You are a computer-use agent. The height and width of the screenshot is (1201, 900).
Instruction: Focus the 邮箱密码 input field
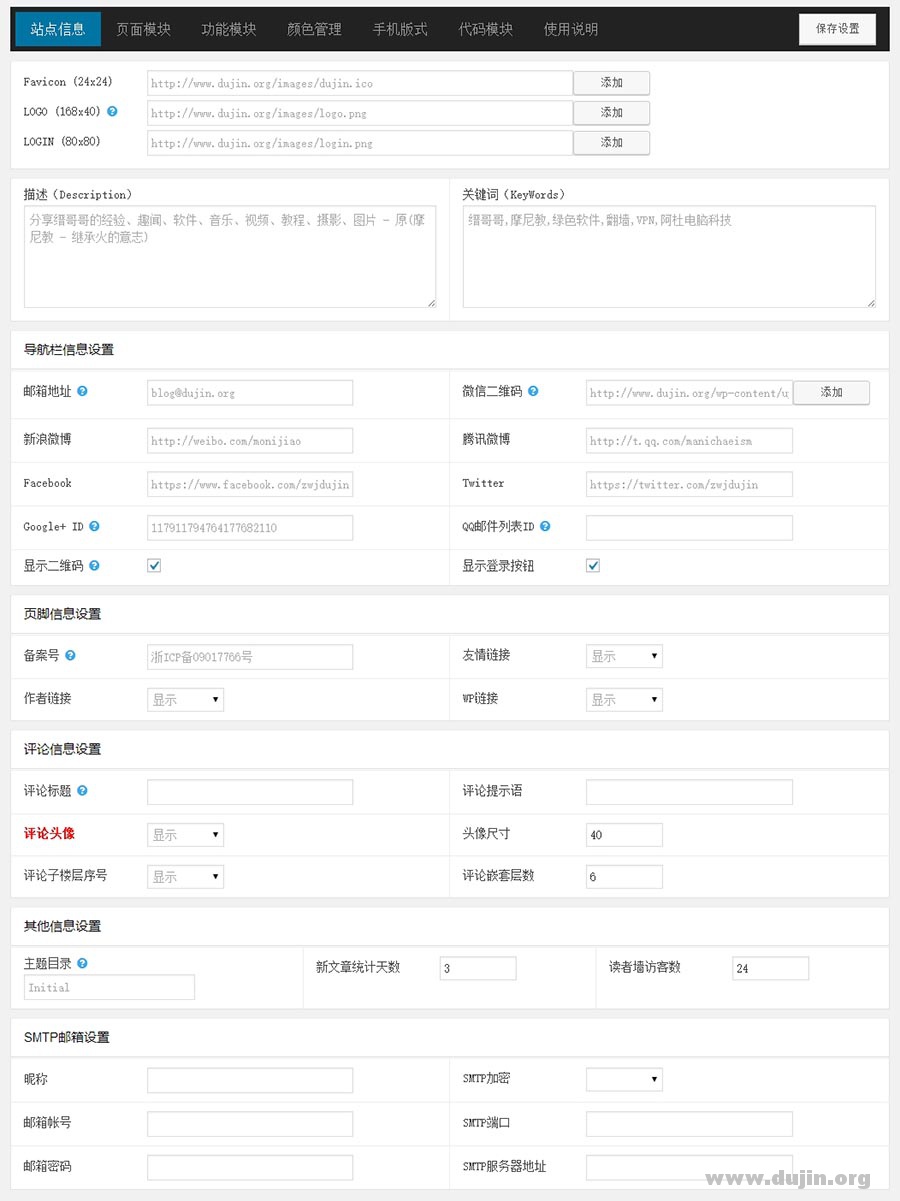pos(250,1167)
